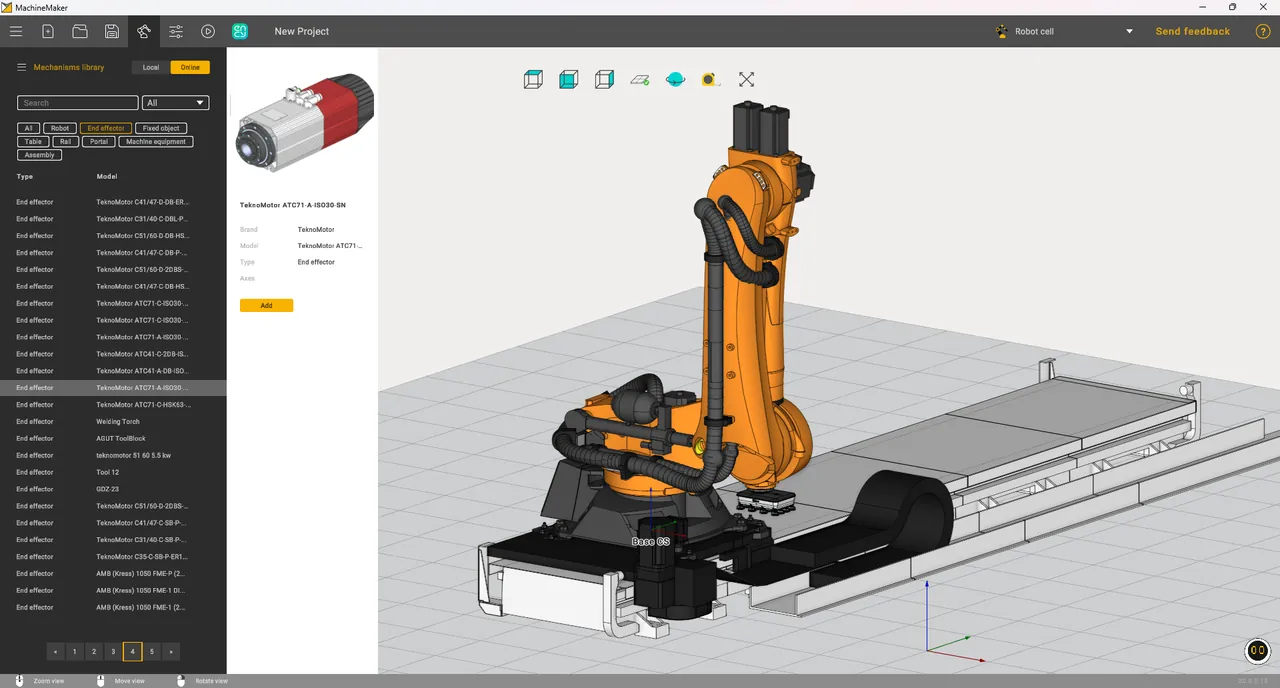Switch to front view cube
Image resolution: width=1280 pixels, height=688 pixels.
(x=568, y=79)
